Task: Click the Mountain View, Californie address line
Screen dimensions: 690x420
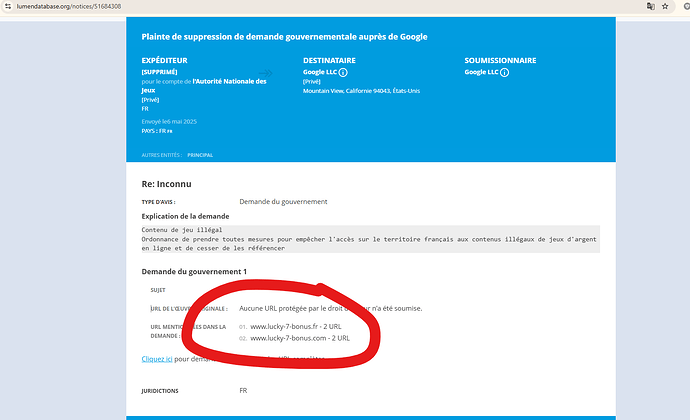Action: pyautogui.click(x=361, y=91)
